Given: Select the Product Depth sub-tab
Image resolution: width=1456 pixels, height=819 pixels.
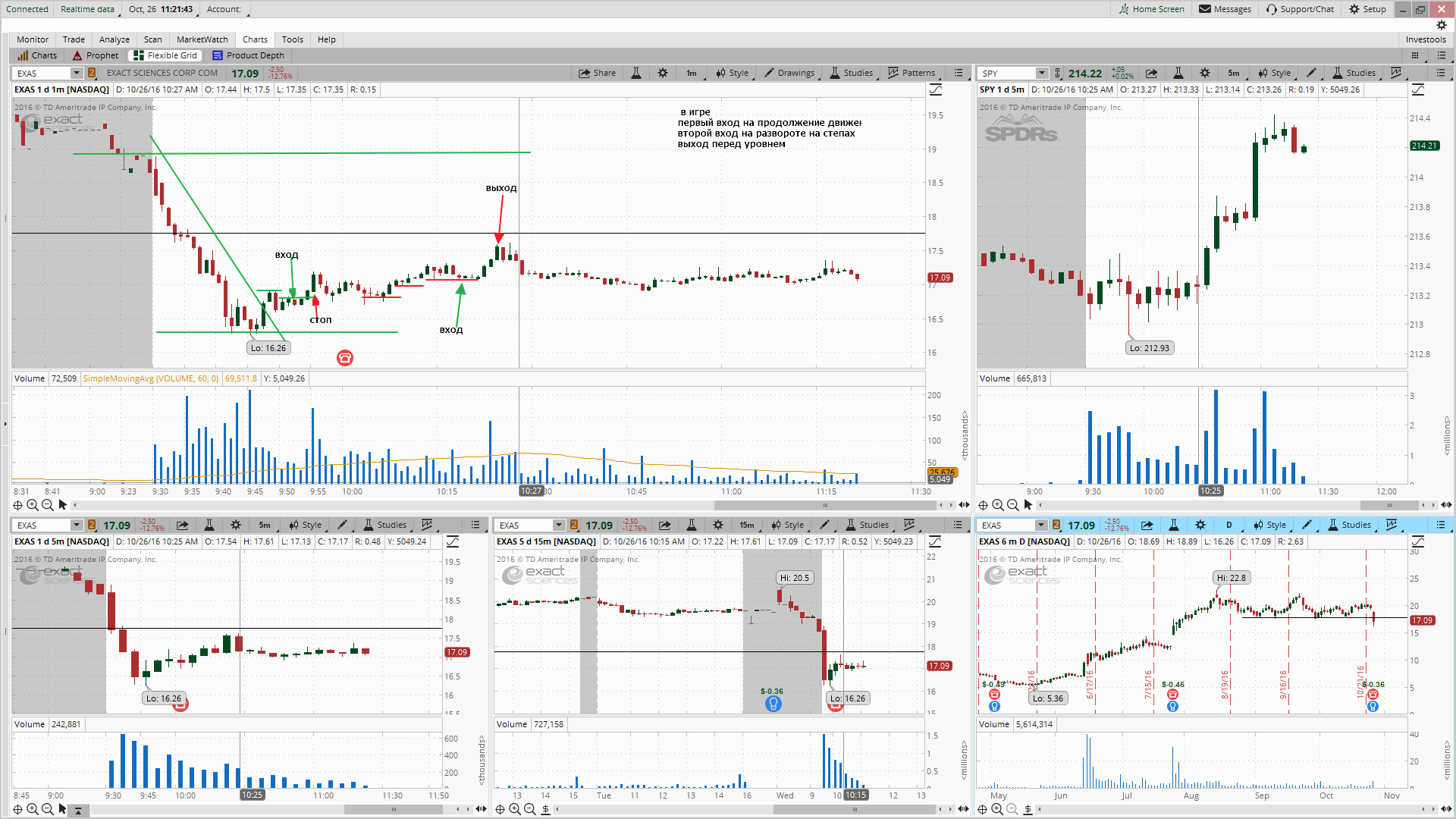Looking at the screenshot, I should 248,55.
